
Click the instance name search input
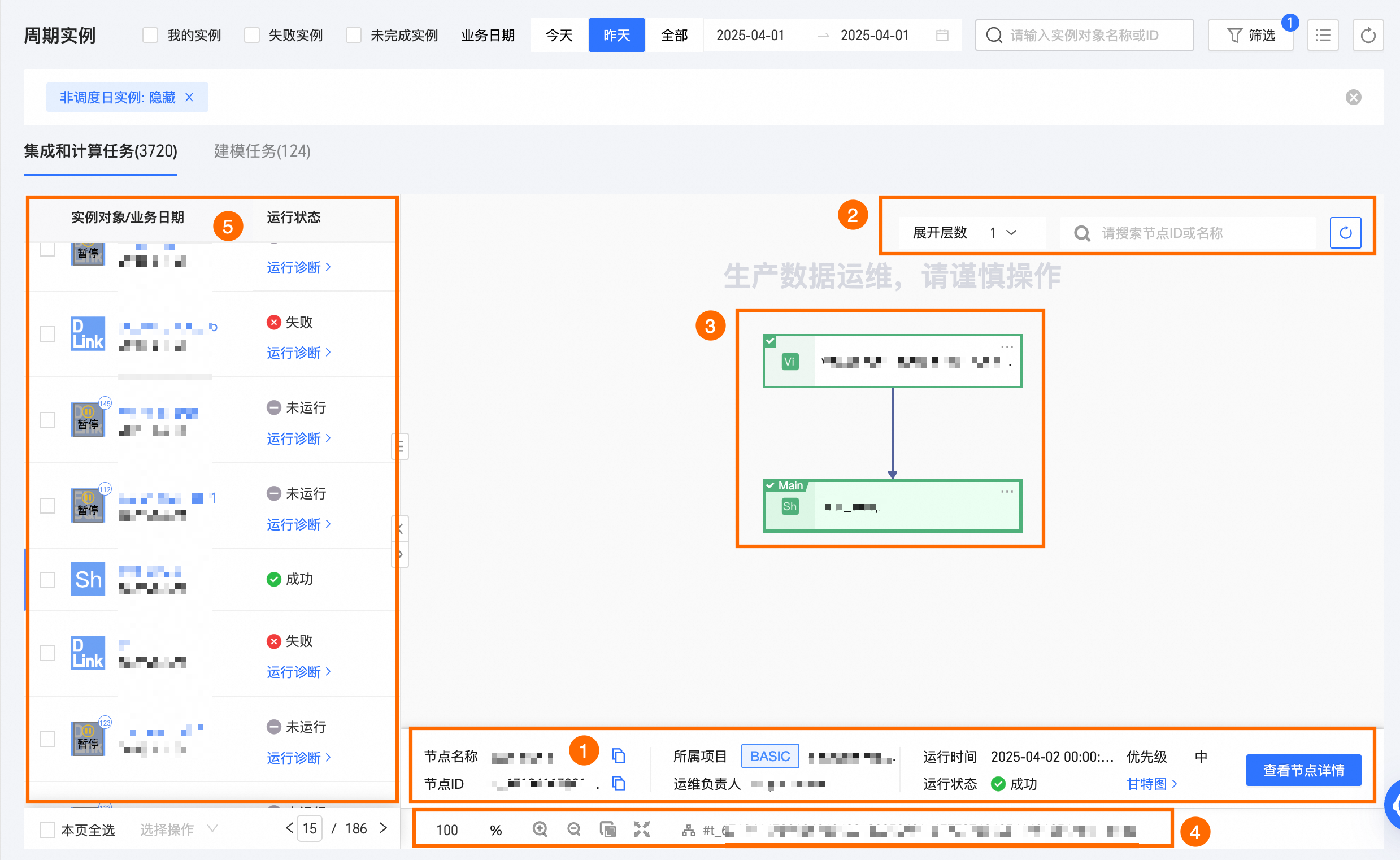1084,35
